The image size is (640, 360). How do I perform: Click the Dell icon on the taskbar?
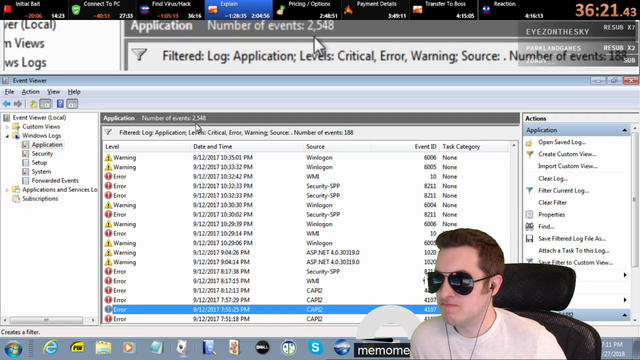click(x=262, y=348)
